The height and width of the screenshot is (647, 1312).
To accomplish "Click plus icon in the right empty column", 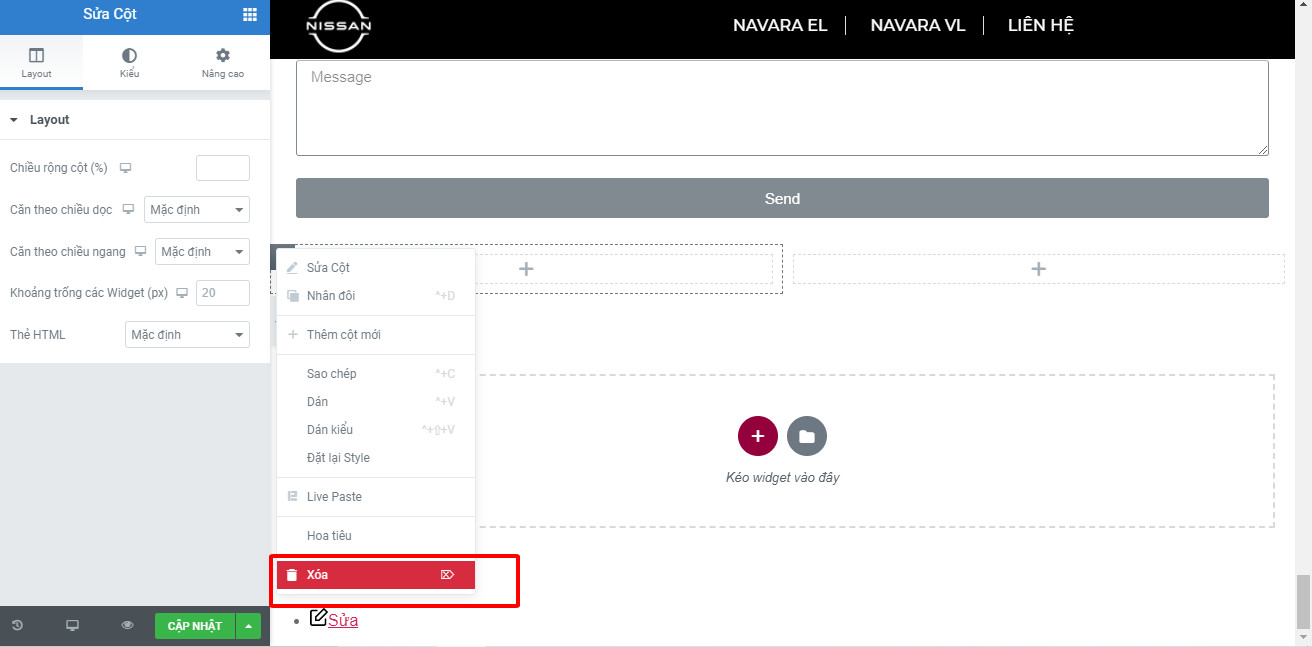I will pos(1038,269).
